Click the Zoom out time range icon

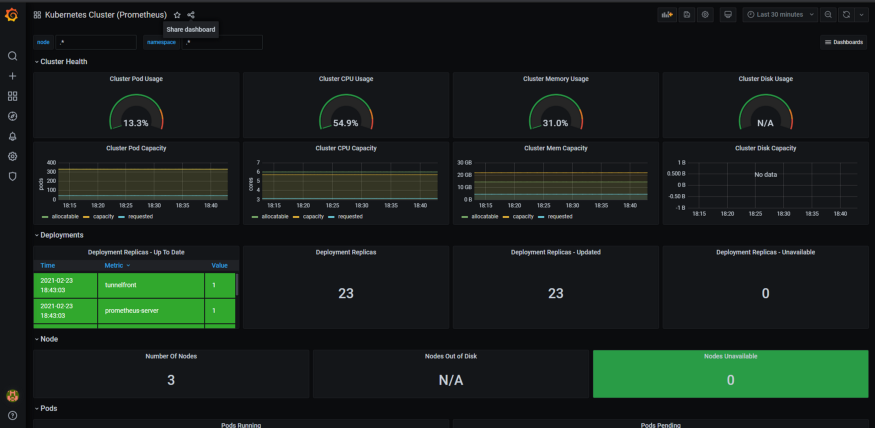(x=829, y=15)
